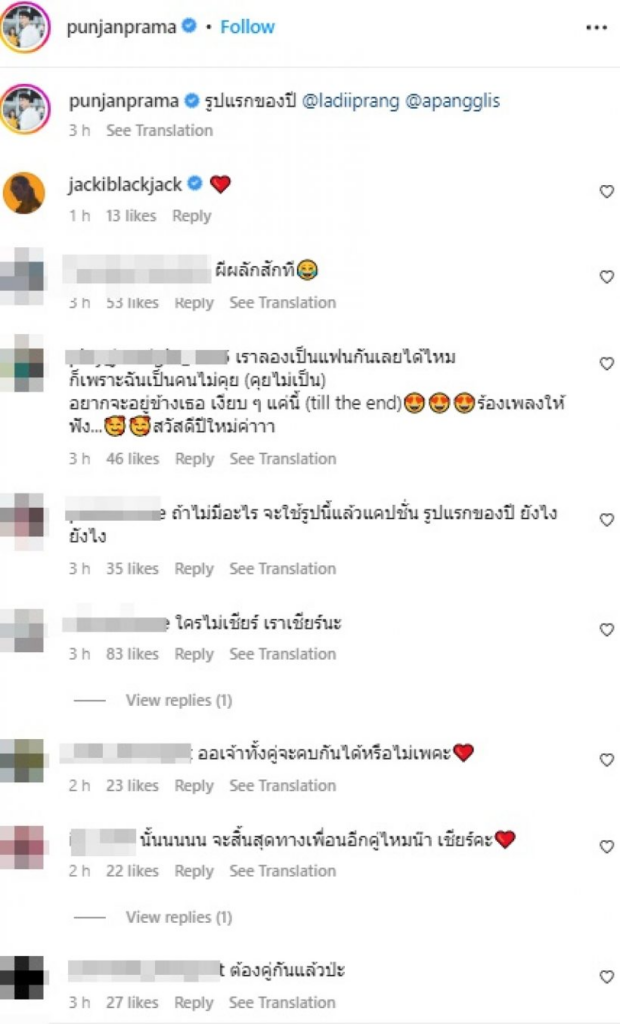Click the punjanprama username in header

coord(122,27)
